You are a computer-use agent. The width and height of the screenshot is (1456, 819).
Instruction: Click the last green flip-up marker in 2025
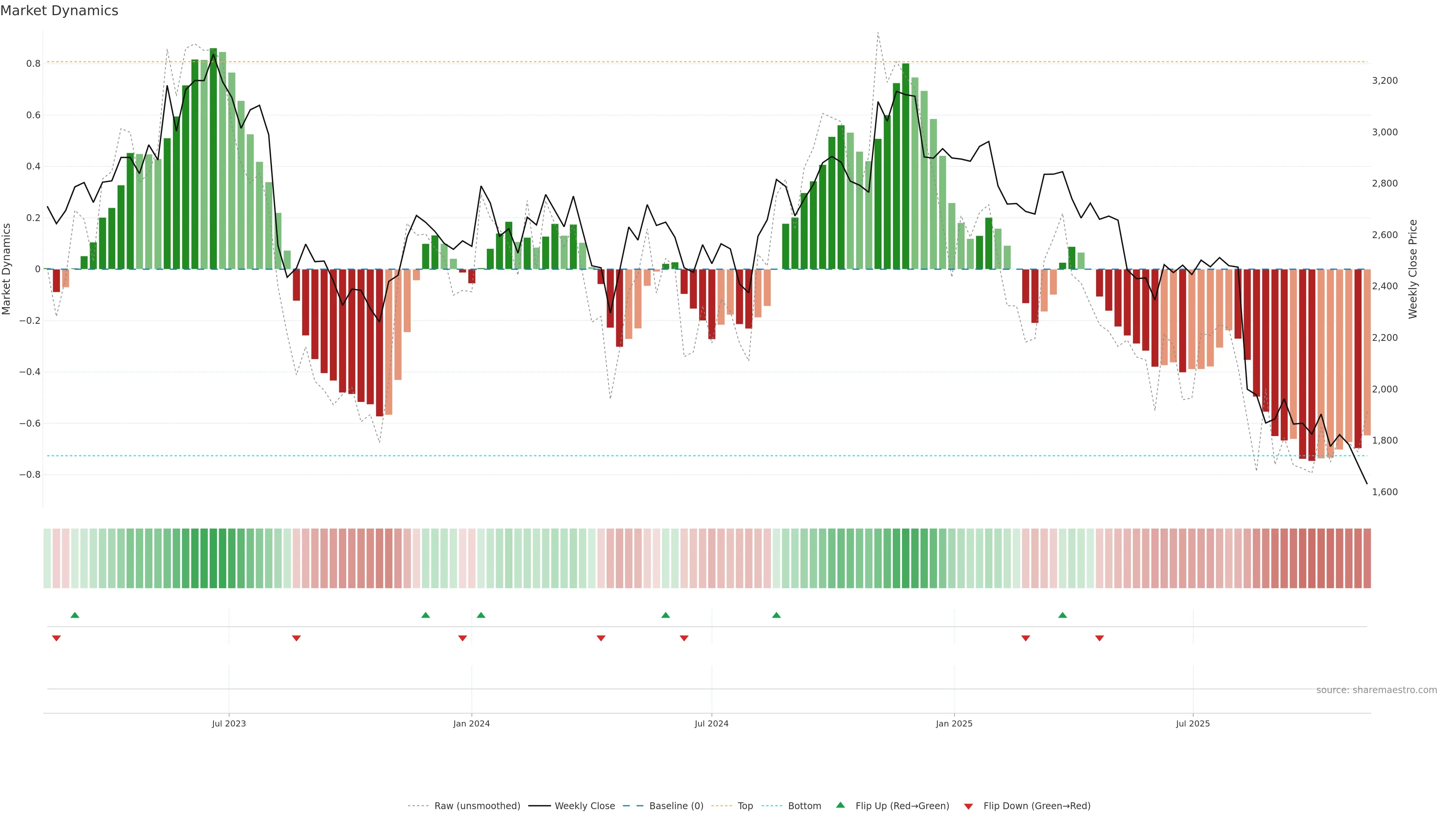[1062, 615]
